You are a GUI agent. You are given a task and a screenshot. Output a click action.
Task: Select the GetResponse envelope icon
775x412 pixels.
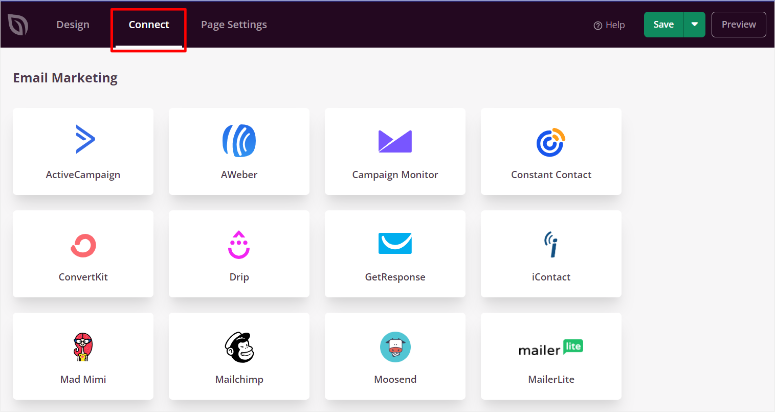tap(395, 244)
